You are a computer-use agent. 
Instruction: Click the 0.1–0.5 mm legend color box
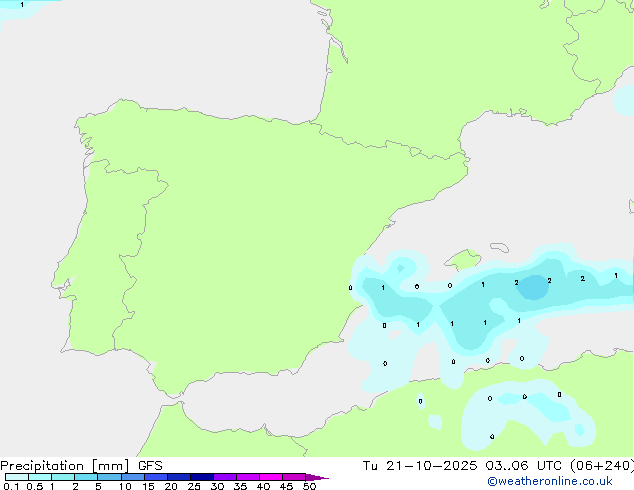coord(17,477)
